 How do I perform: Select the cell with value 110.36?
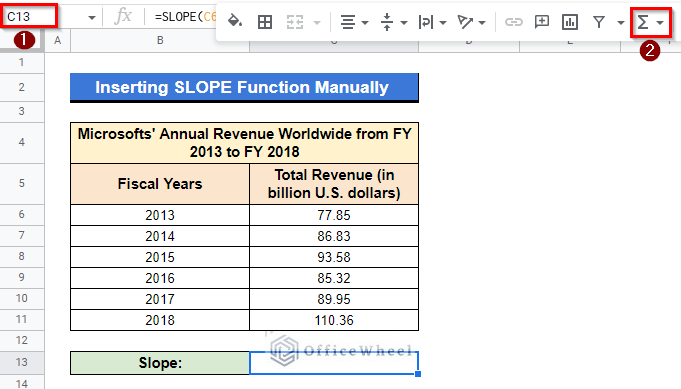coord(334,320)
